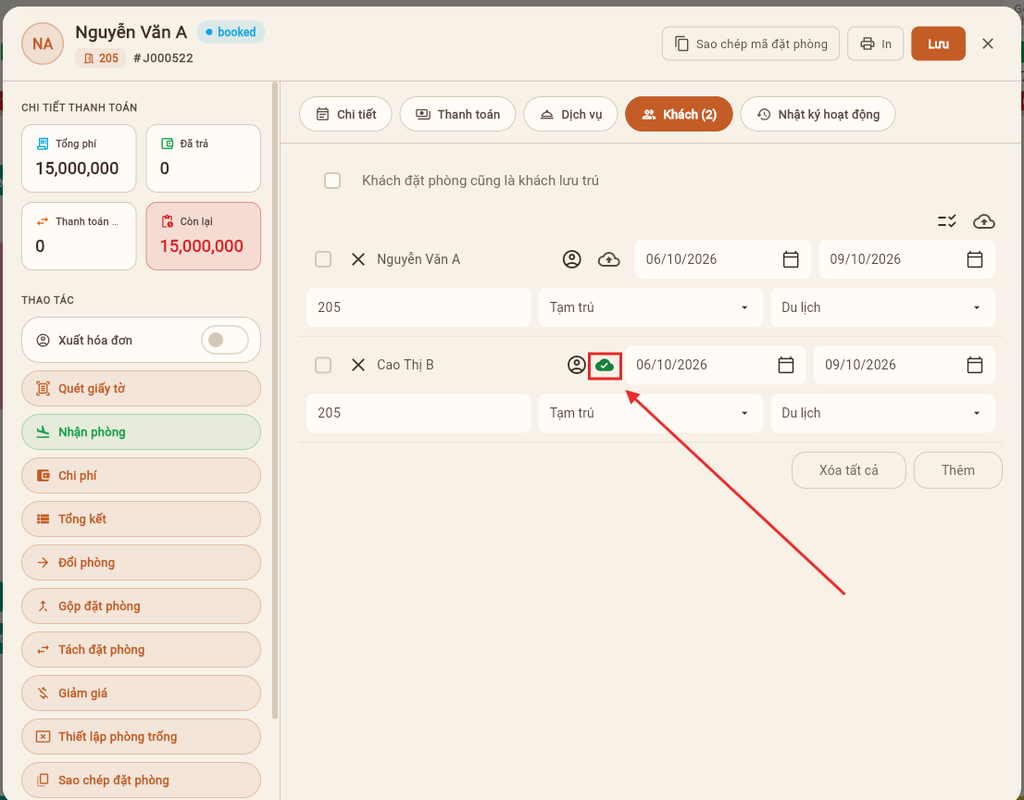This screenshot has width=1024, height=800.
Task: Click Sao chép mã đặt phòng button
Action: tap(750, 44)
